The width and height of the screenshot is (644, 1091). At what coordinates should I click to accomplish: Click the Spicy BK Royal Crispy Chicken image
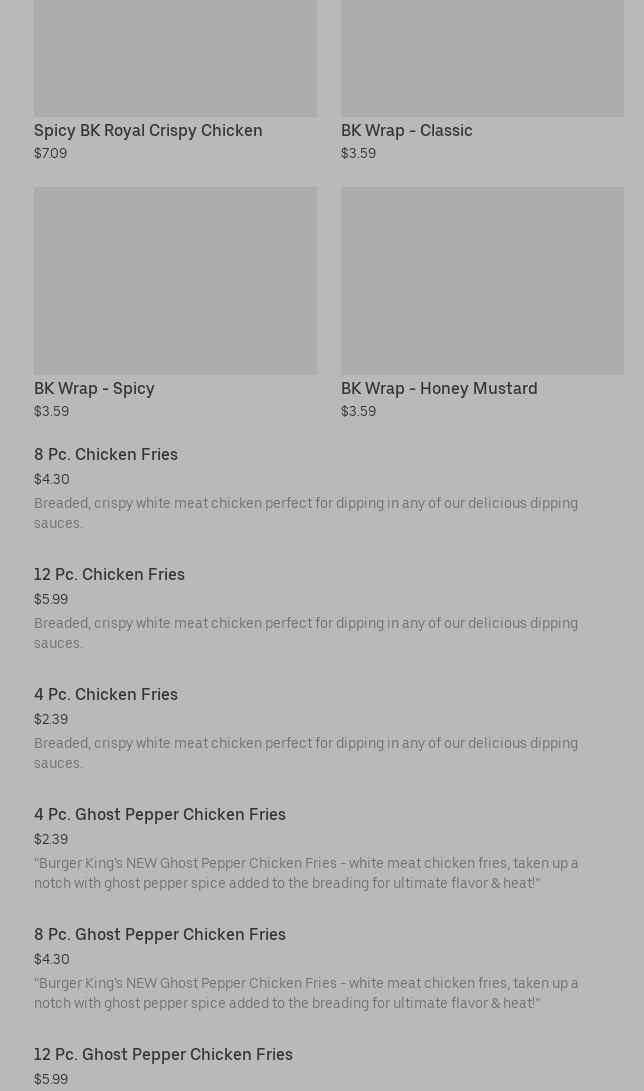[x=175, y=58]
